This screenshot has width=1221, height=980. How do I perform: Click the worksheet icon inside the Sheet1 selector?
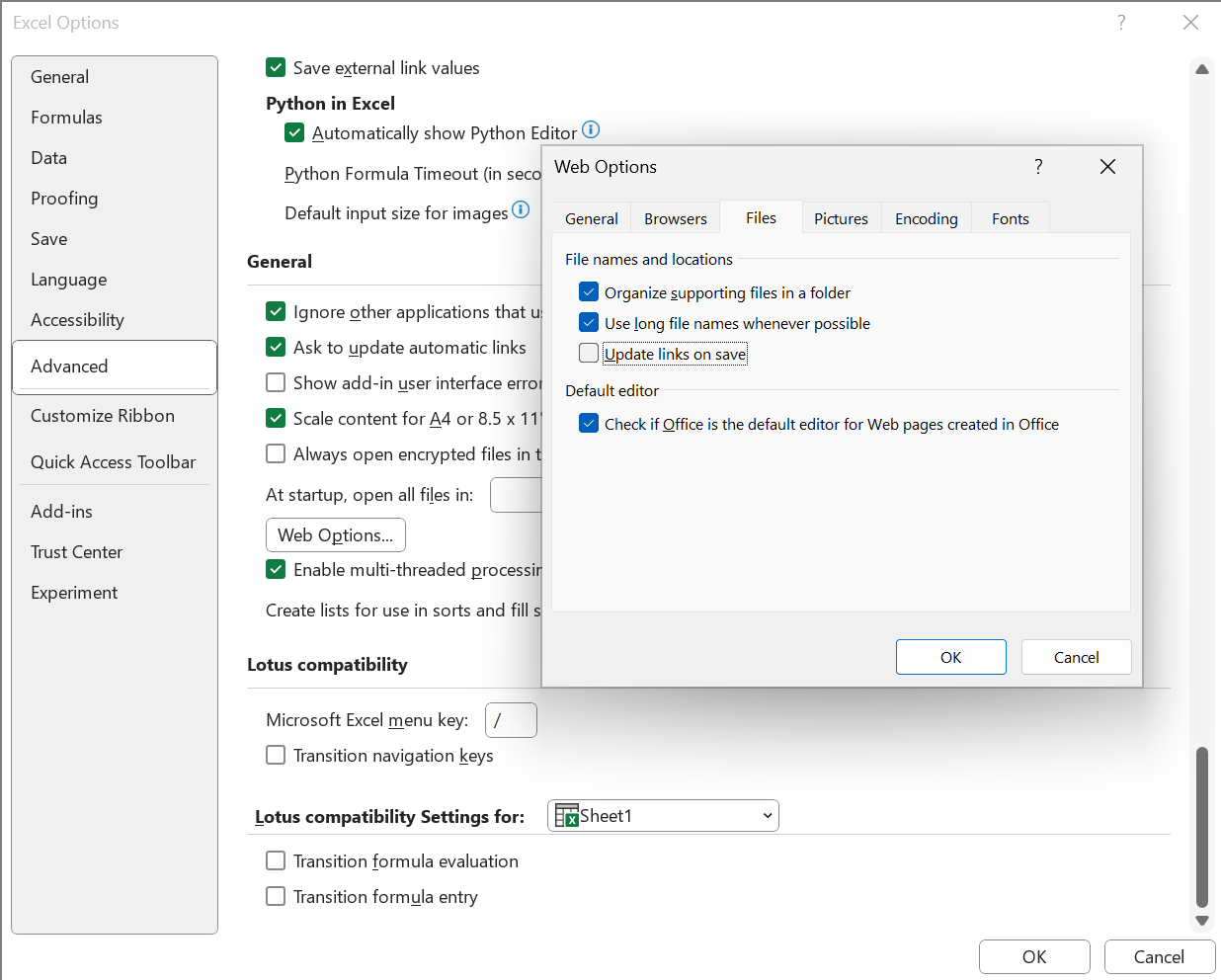tap(566, 815)
